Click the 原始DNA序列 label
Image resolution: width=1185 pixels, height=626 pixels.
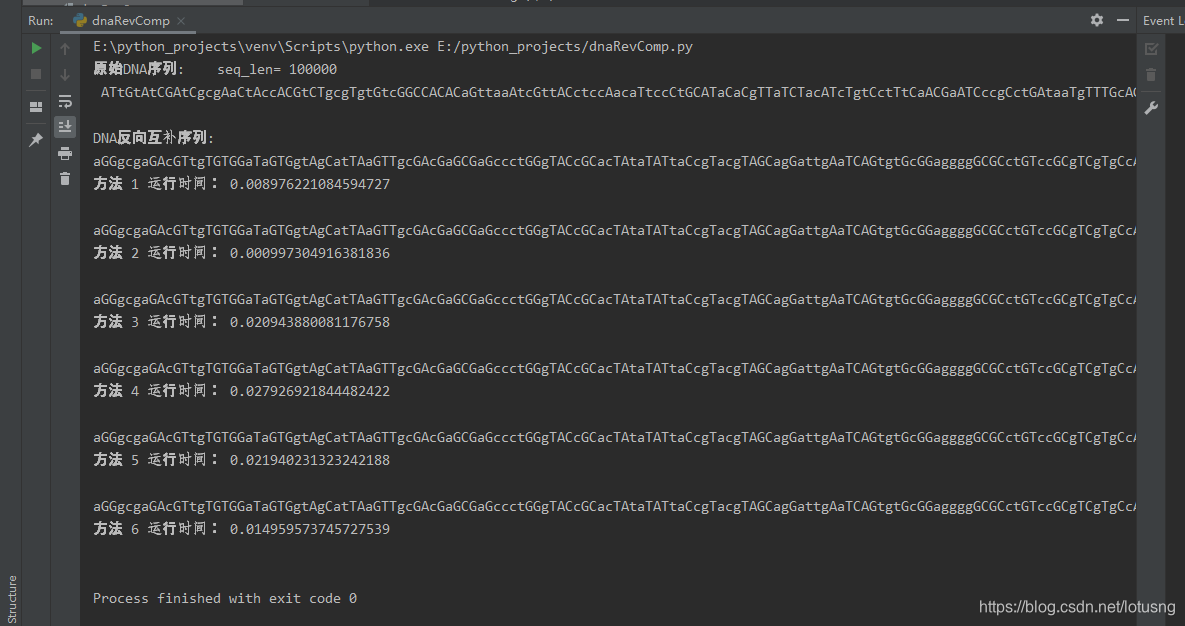click(138, 69)
